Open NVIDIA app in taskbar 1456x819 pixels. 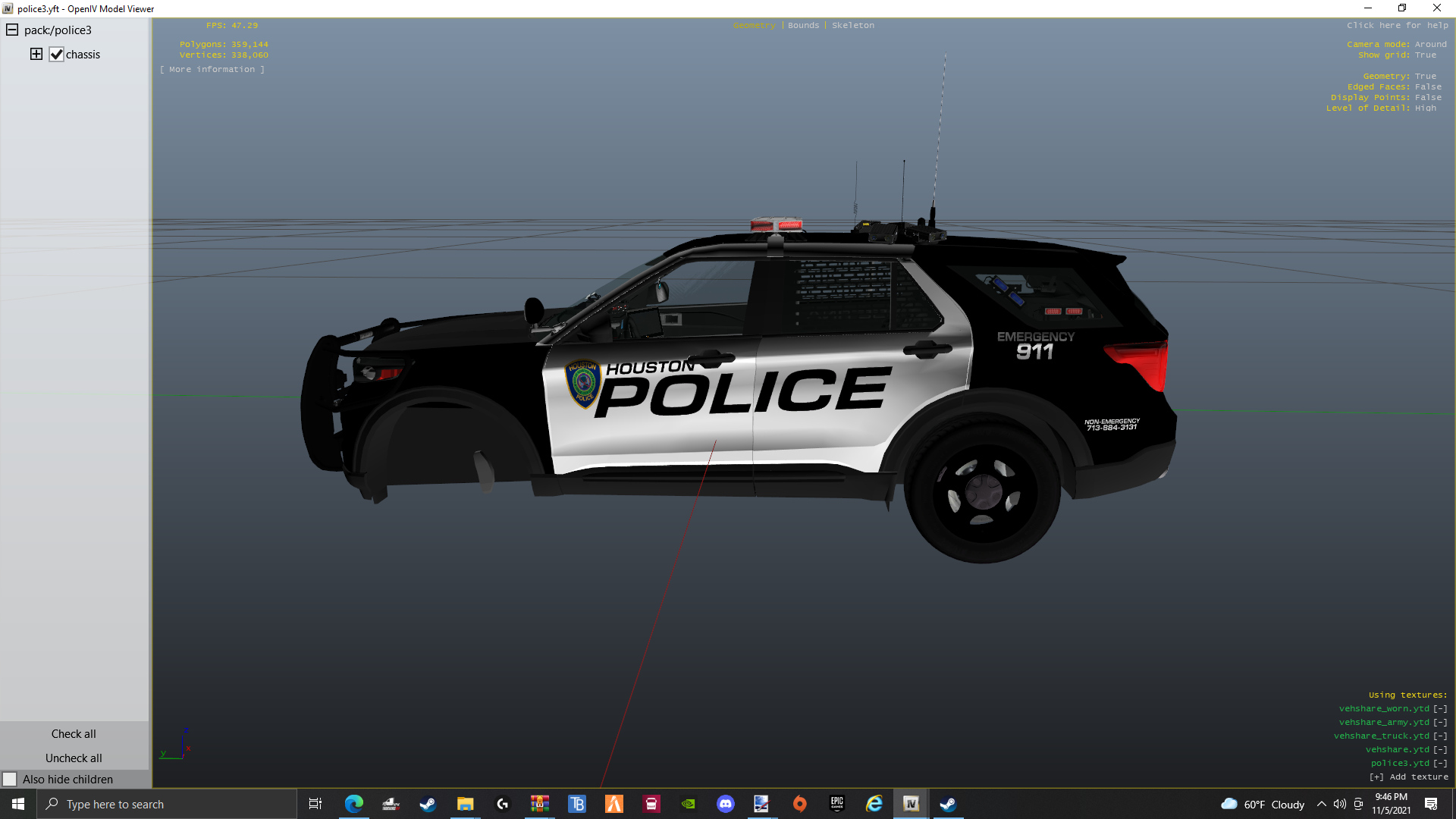[688, 804]
